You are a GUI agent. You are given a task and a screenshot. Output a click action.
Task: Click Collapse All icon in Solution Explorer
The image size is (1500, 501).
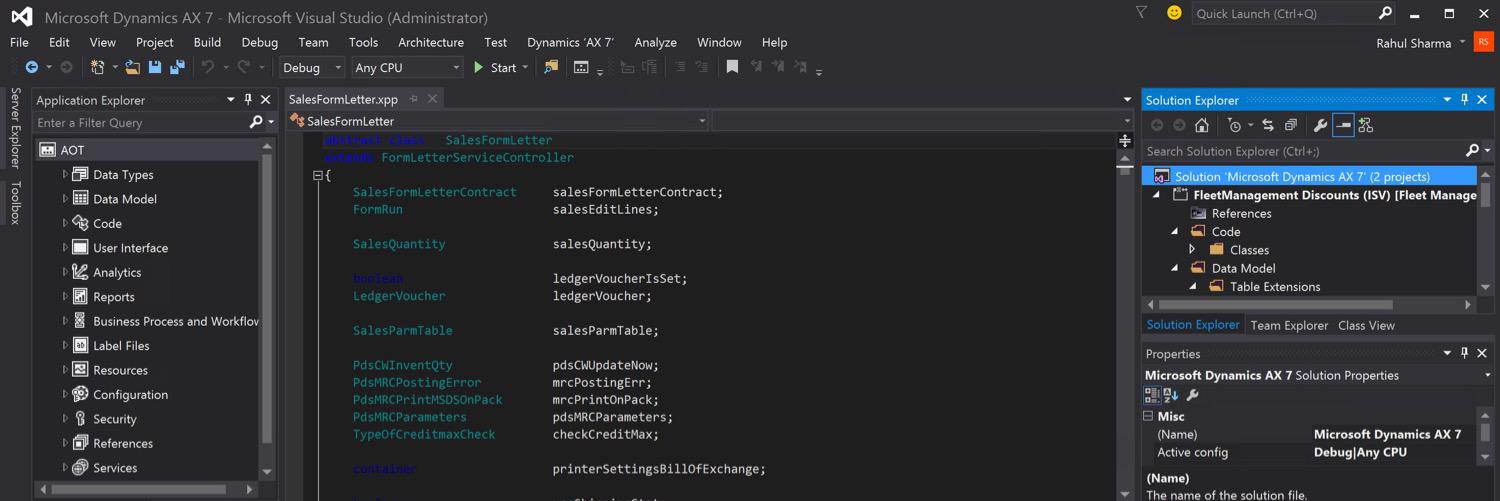(x=1291, y=125)
